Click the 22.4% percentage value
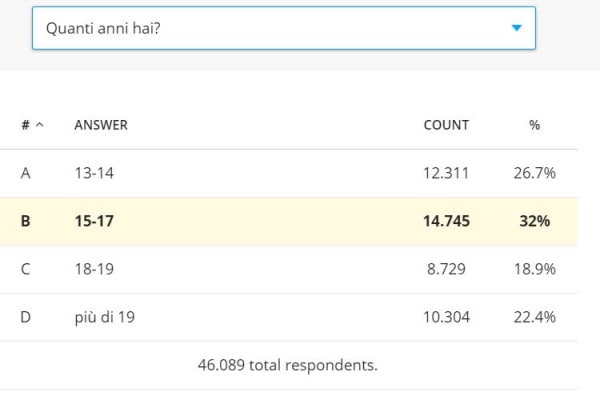 (x=534, y=317)
